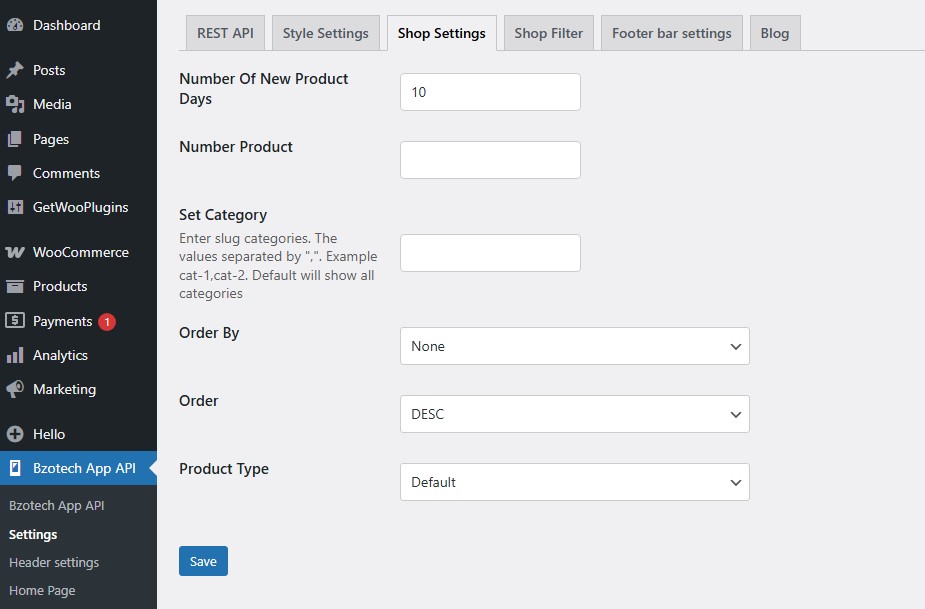Open Settings submenu link
This screenshot has height=609, width=925.
pos(33,535)
